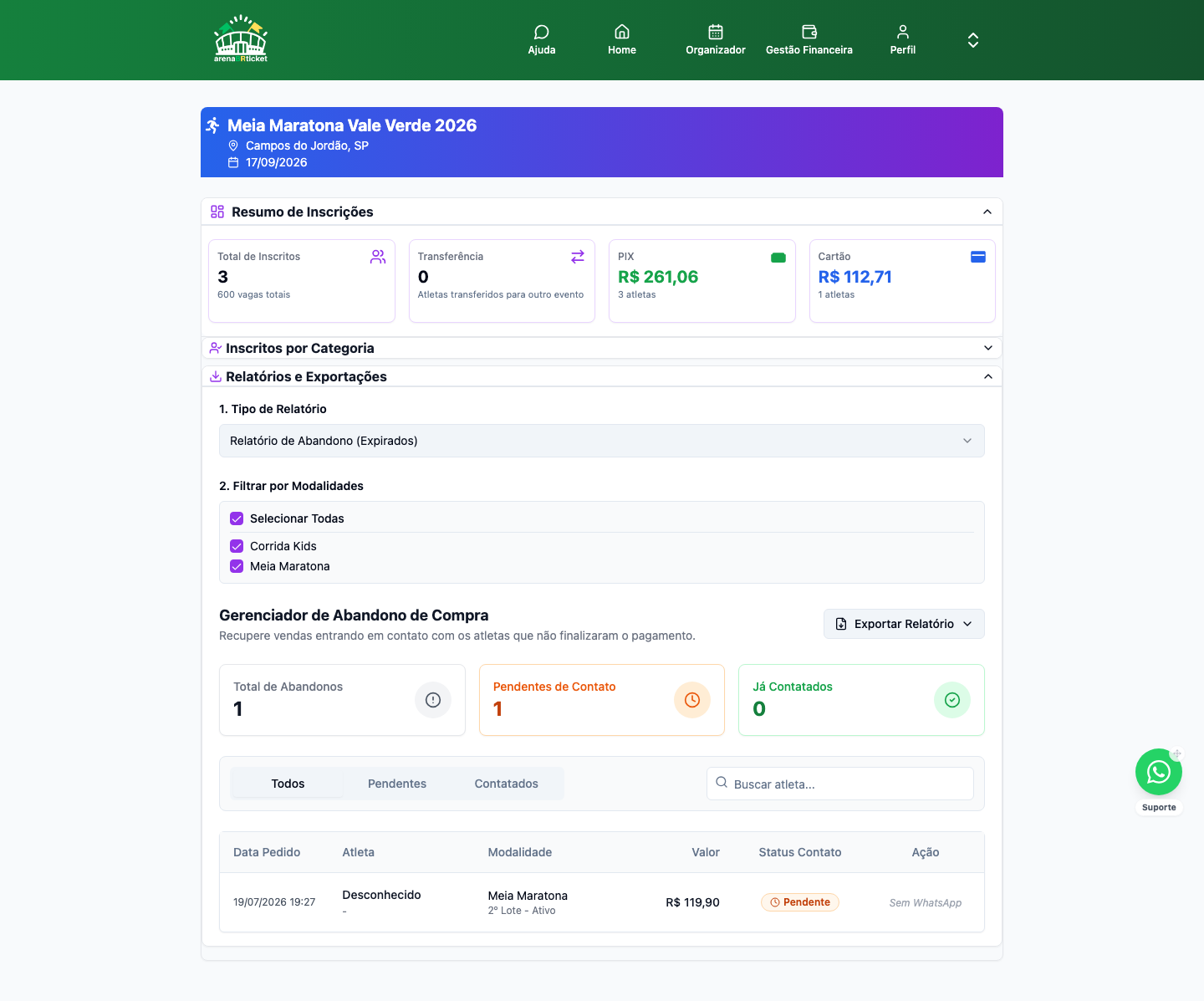Expand the Inscritos por Categoria section

(602, 348)
